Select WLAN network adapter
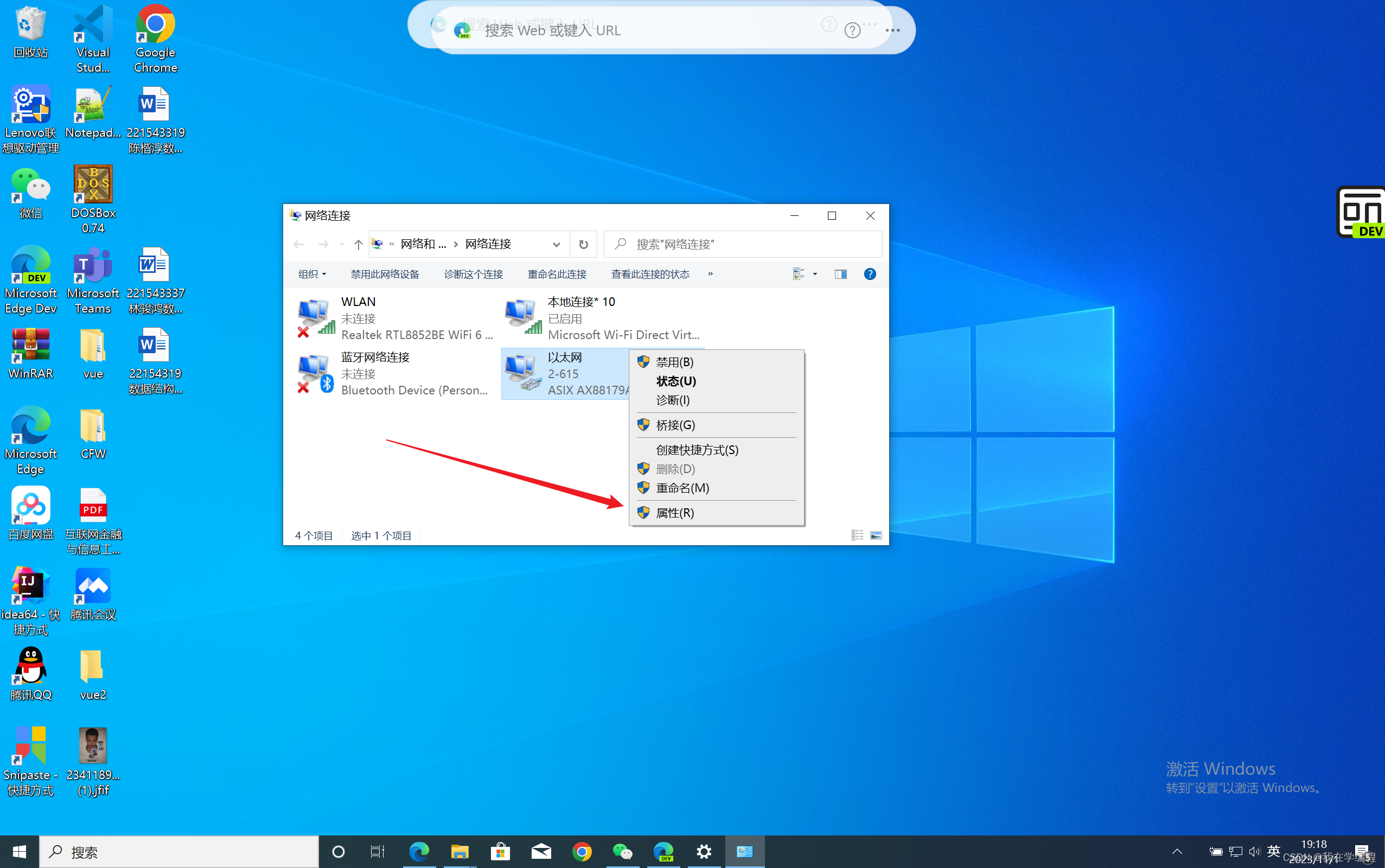Screen dimensions: 1385x868 (x=395, y=318)
